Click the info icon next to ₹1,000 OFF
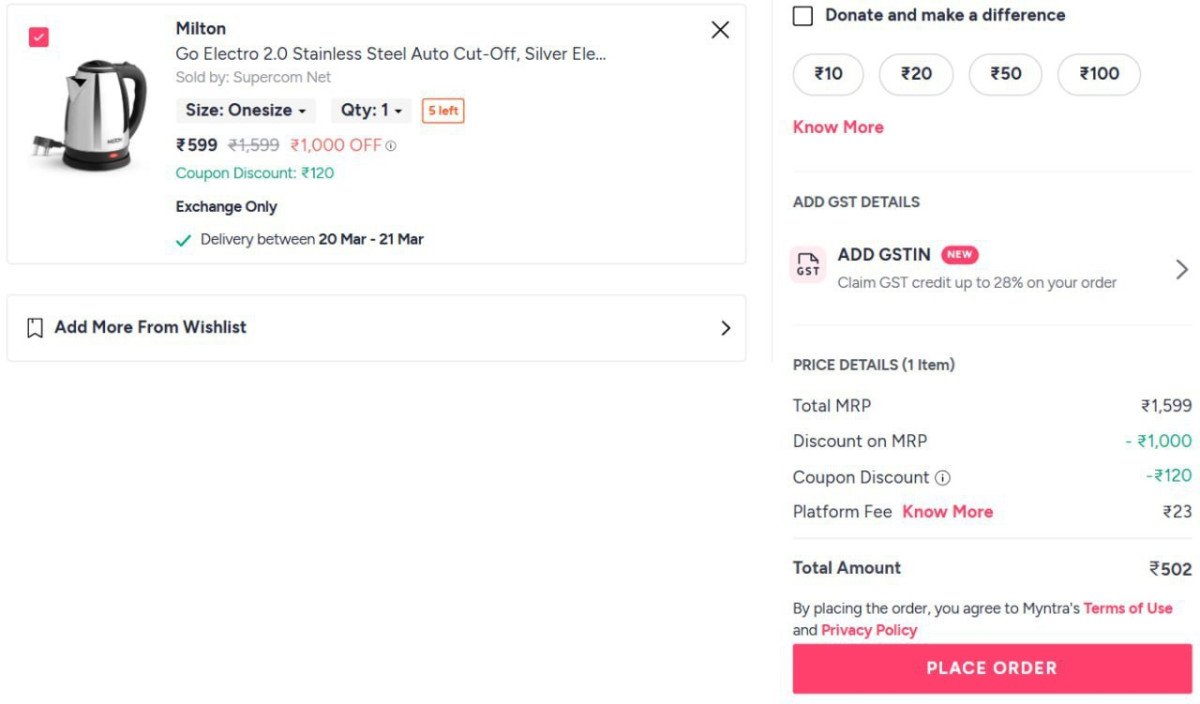This screenshot has width=1200, height=704. click(x=389, y=145)
